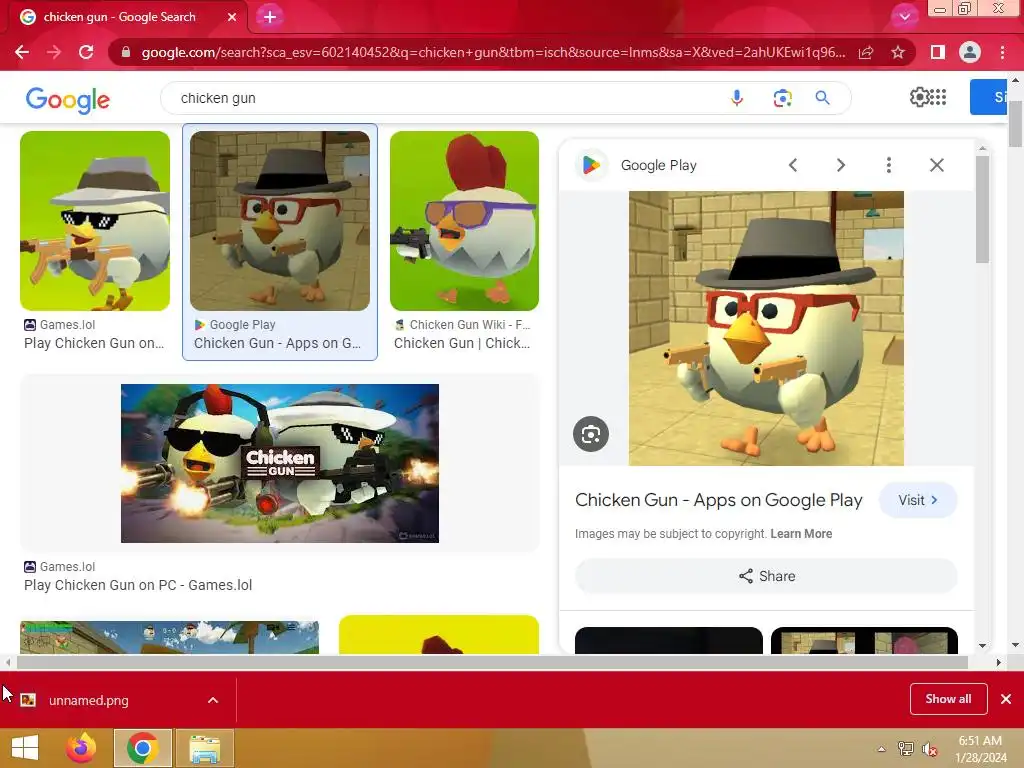Image resolution: width=1024 pixels, height=768 pixels.
Task: Open Games.lol chicken with sunglasses thumbnail
Action: point(95,221)
